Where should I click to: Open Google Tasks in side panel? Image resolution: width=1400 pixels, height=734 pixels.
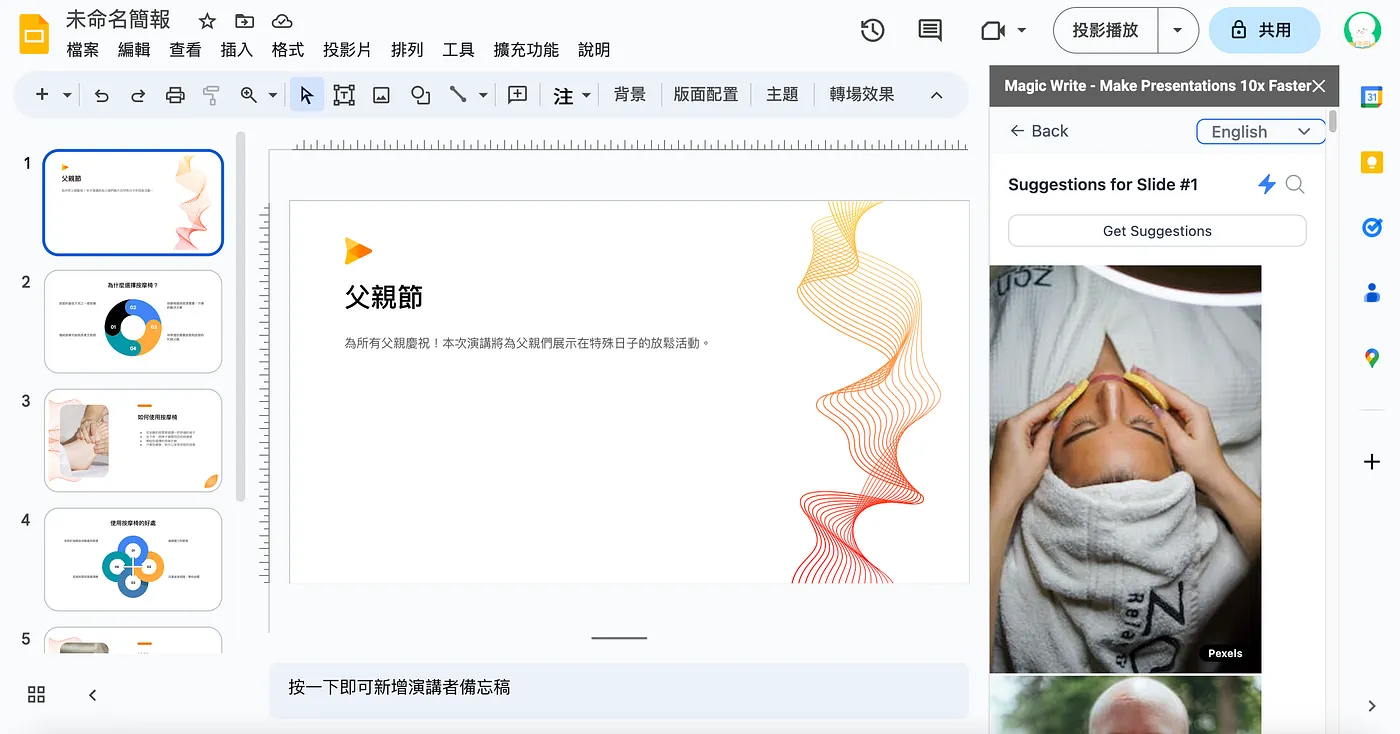1372,228
